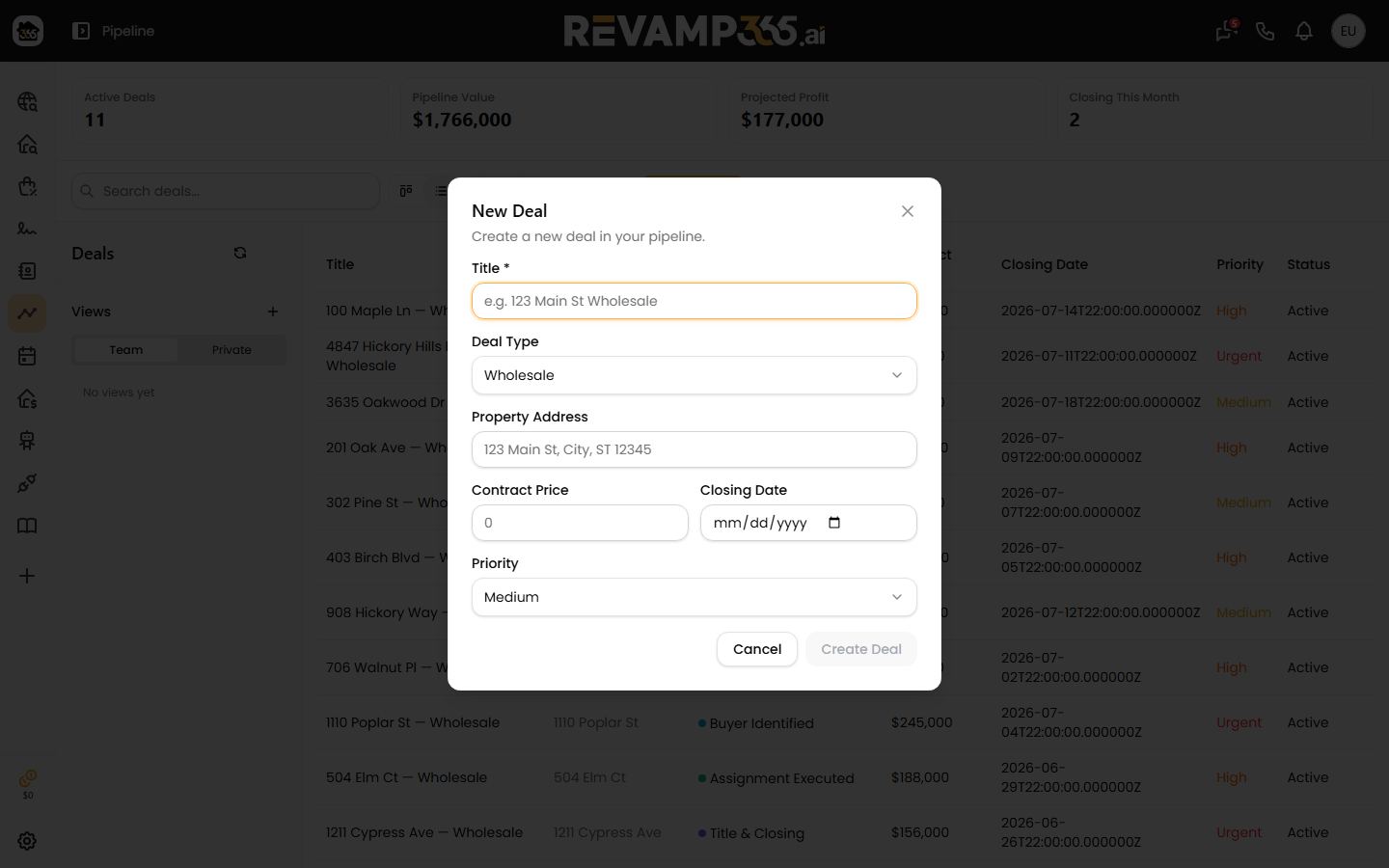
Task: Open the EU user avatar menu
Action: [x=1348, y=31]
